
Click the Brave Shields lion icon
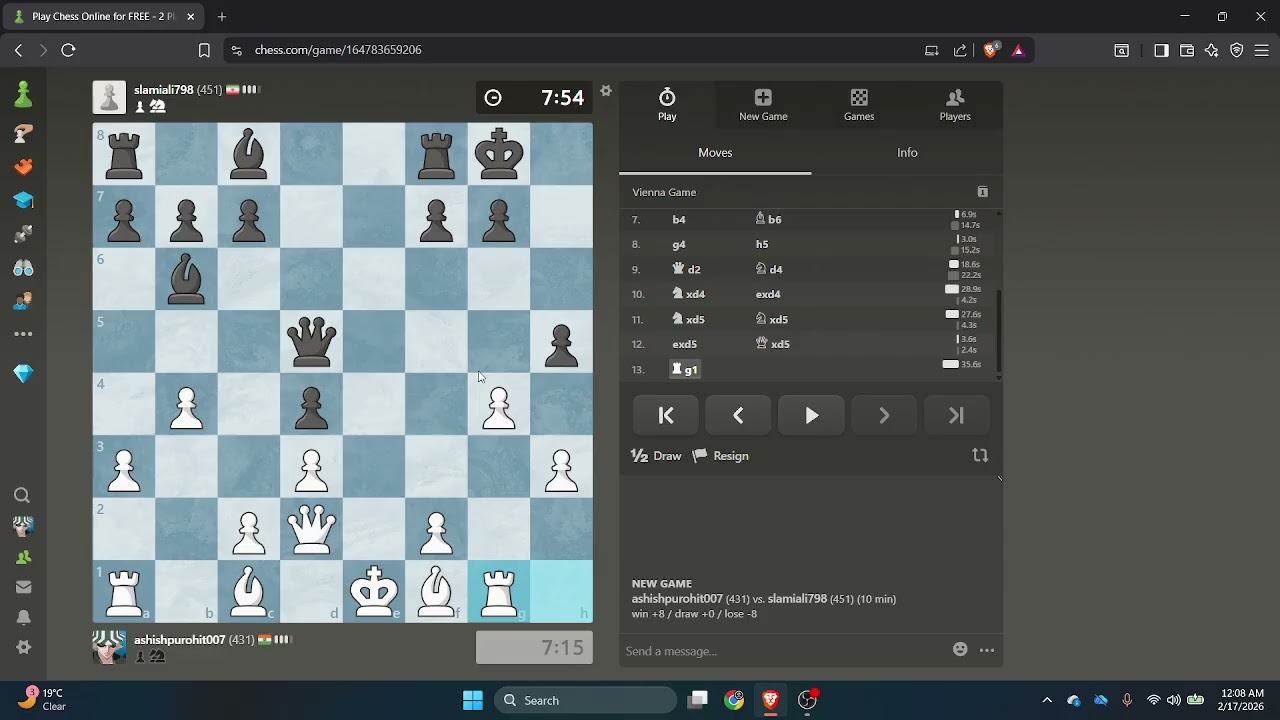click(x=990, y=50)
